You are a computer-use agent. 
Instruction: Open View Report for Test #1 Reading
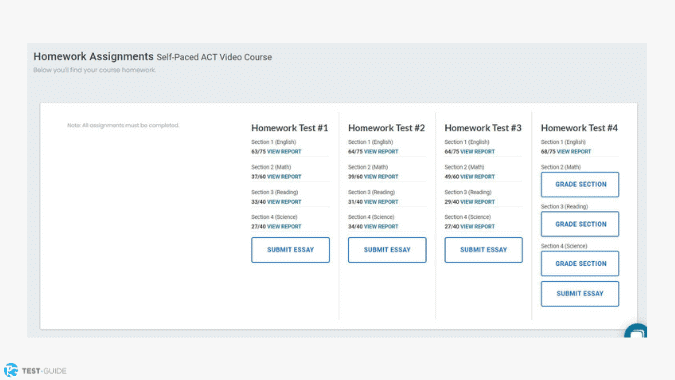(x=284, y=202)
